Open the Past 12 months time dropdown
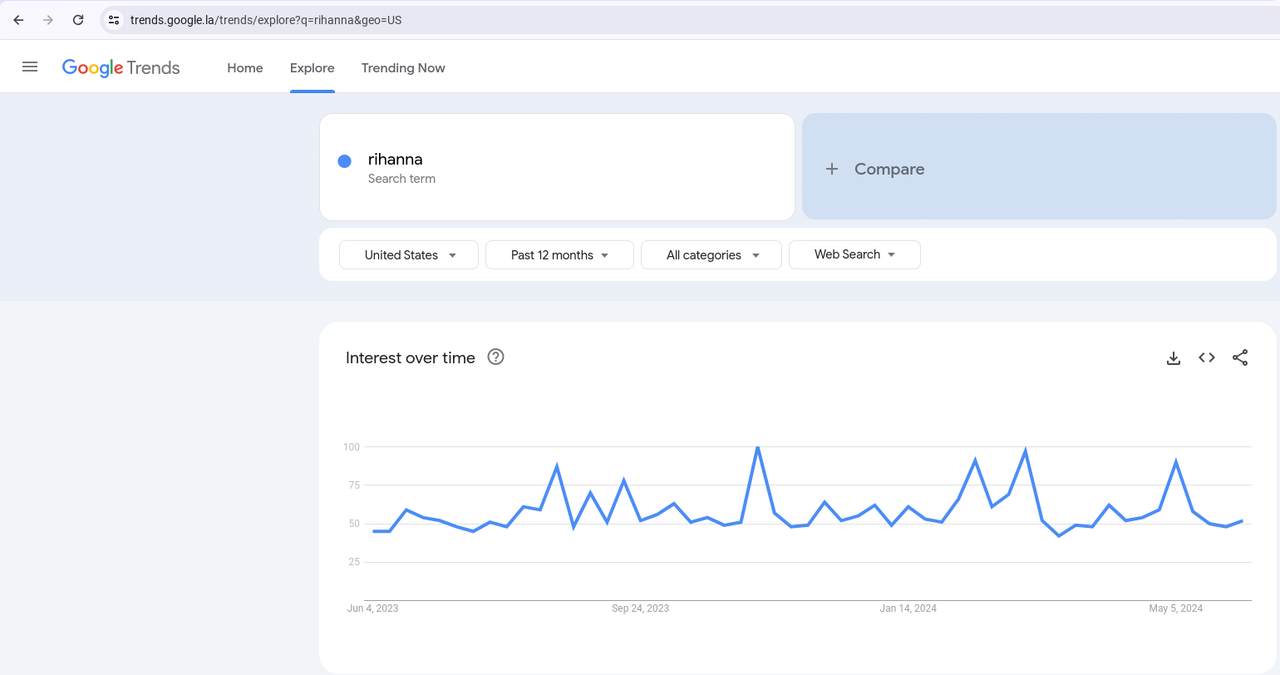 [559, 255]
